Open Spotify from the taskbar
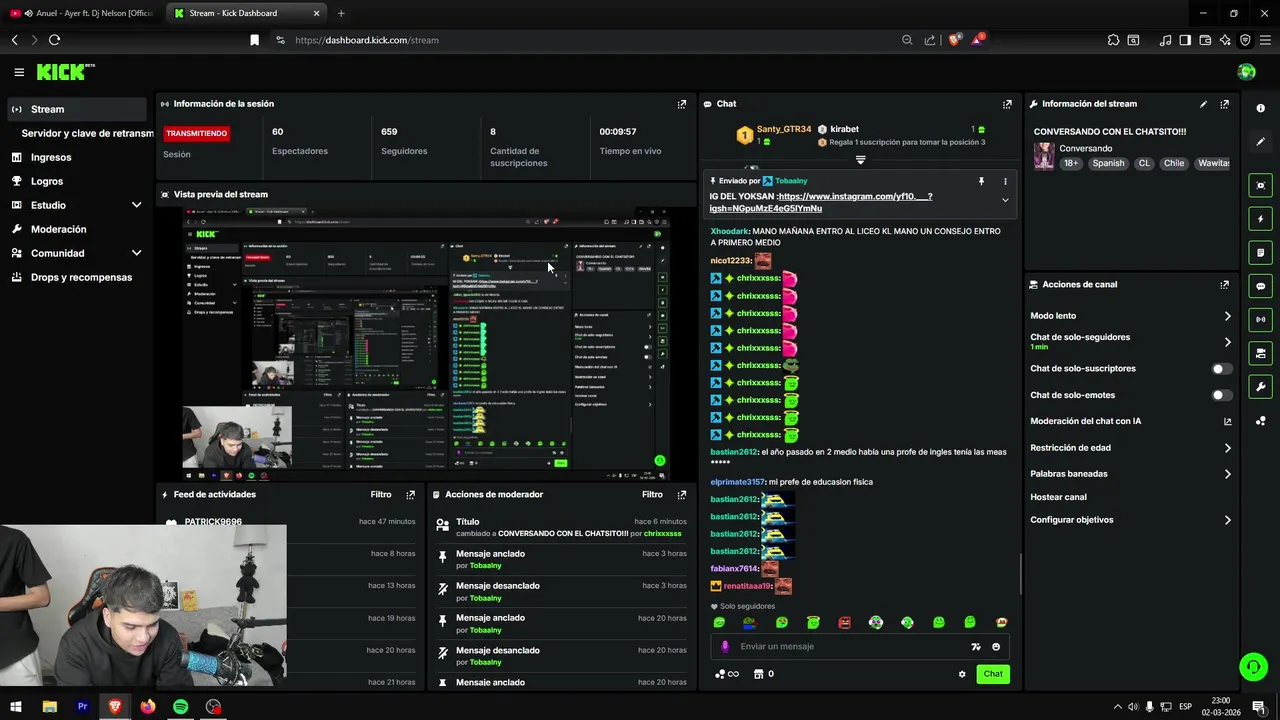The image size is (1280, 720). [x=181, y=706]
